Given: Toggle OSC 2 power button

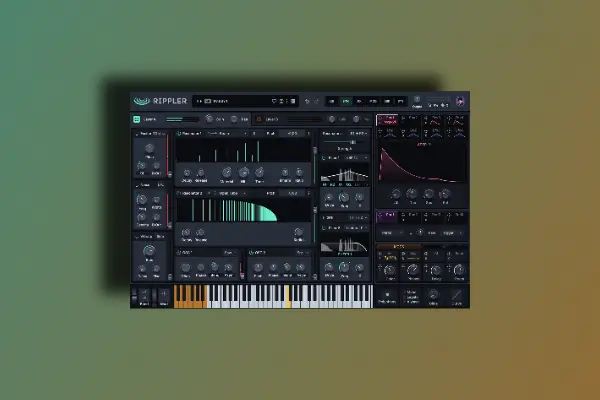Looking at the screenshot, I should [251, 253].
